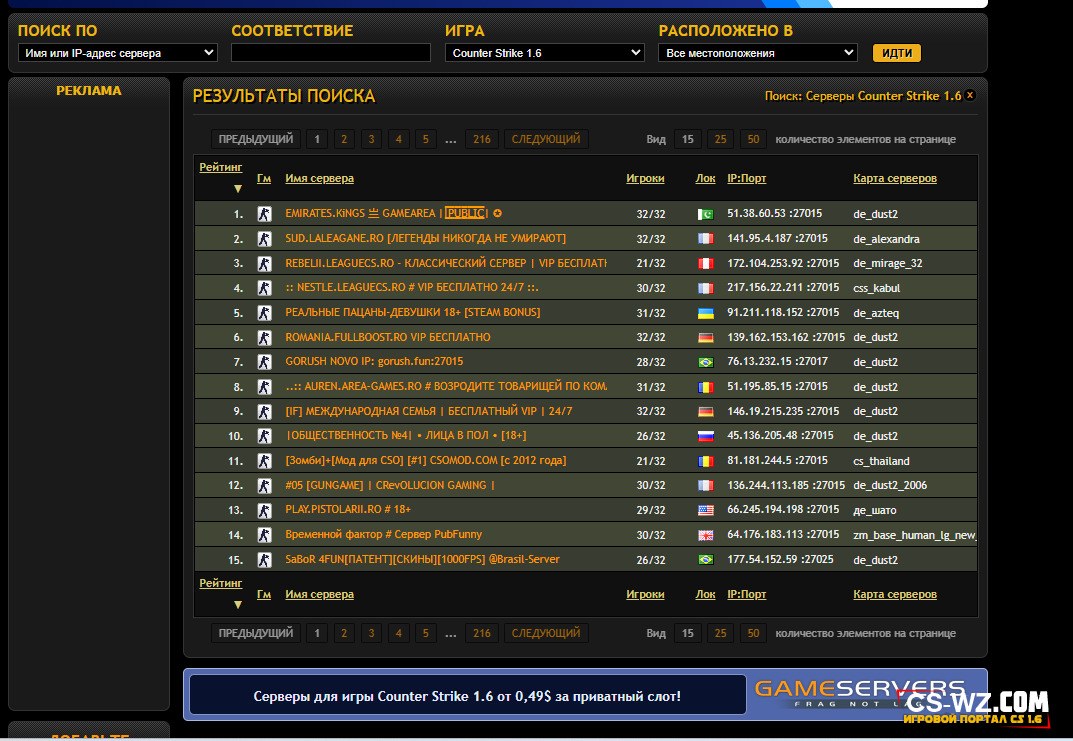Open the SUD.LALEAGANE.RO server link
This screenshot has height=741, width=1073.
(x=425, y=239)
